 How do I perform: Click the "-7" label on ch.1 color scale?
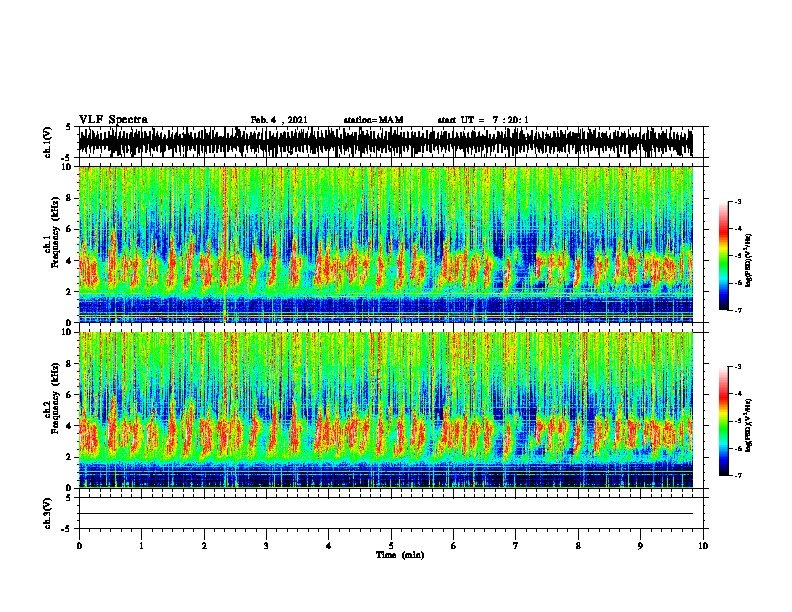point(737,310)
